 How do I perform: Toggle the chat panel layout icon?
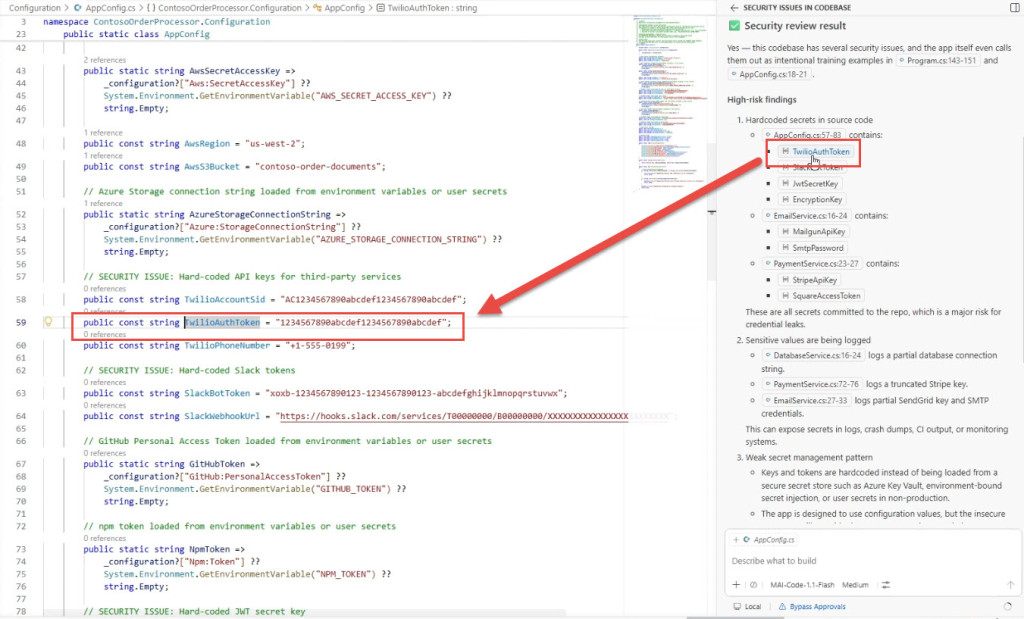pyautogui.click(x=1015, y=8)
